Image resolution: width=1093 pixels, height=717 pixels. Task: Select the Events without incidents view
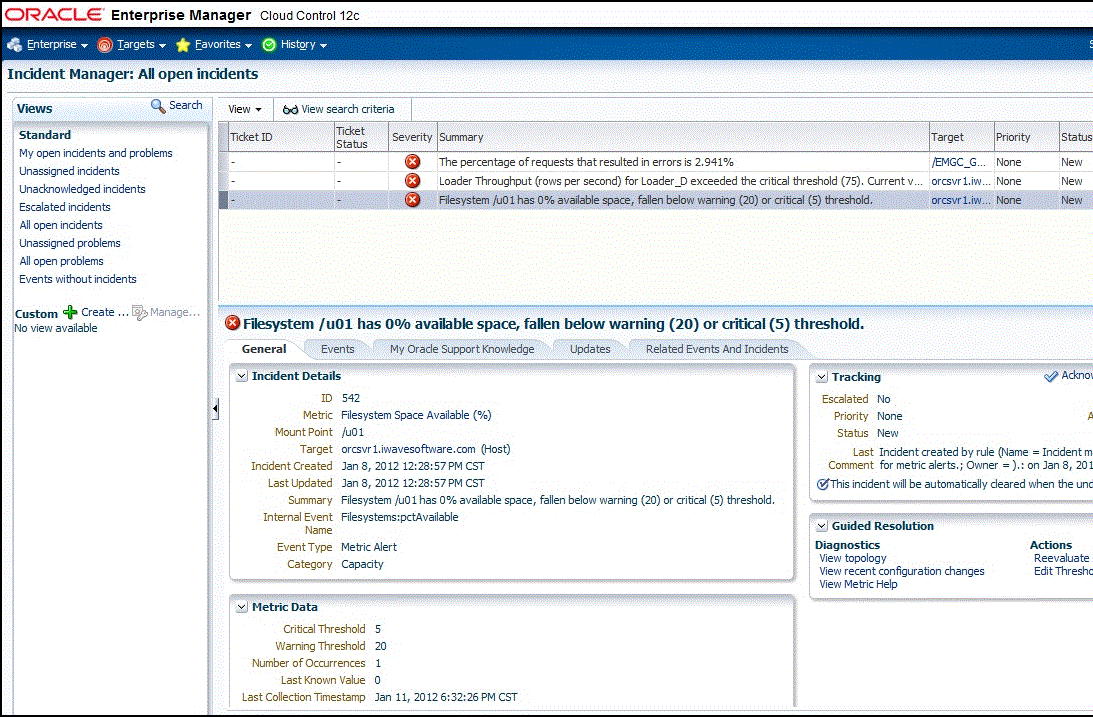click(x=77, y=279)
